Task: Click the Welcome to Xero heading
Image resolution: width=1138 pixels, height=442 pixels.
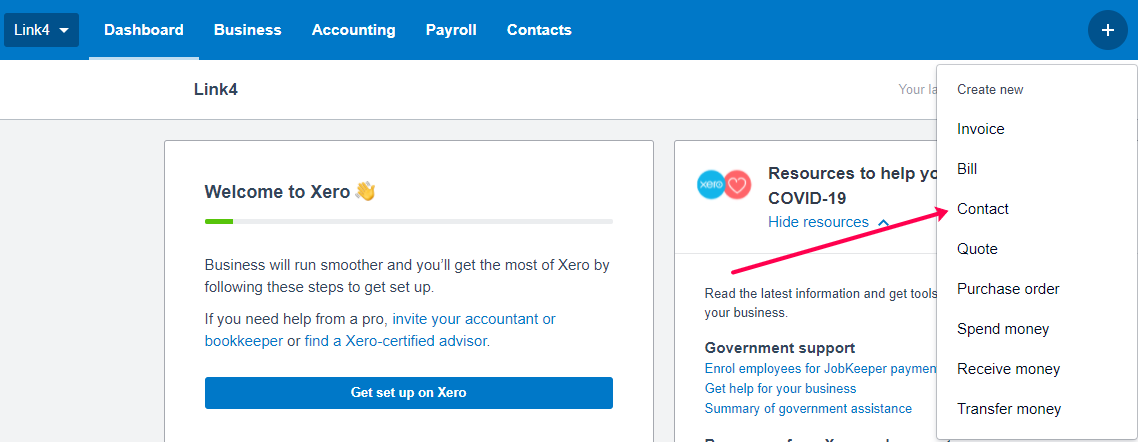Action: point(290,192)
